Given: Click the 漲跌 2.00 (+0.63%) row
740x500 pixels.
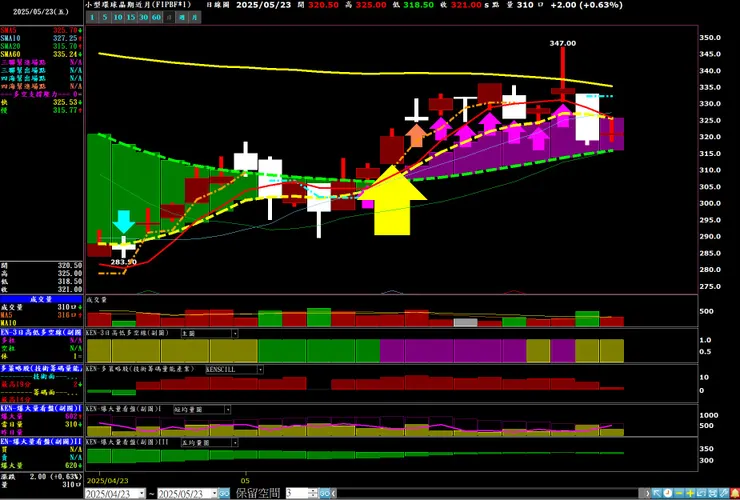Looking at the screenshot, I should [x=42, y=476].
